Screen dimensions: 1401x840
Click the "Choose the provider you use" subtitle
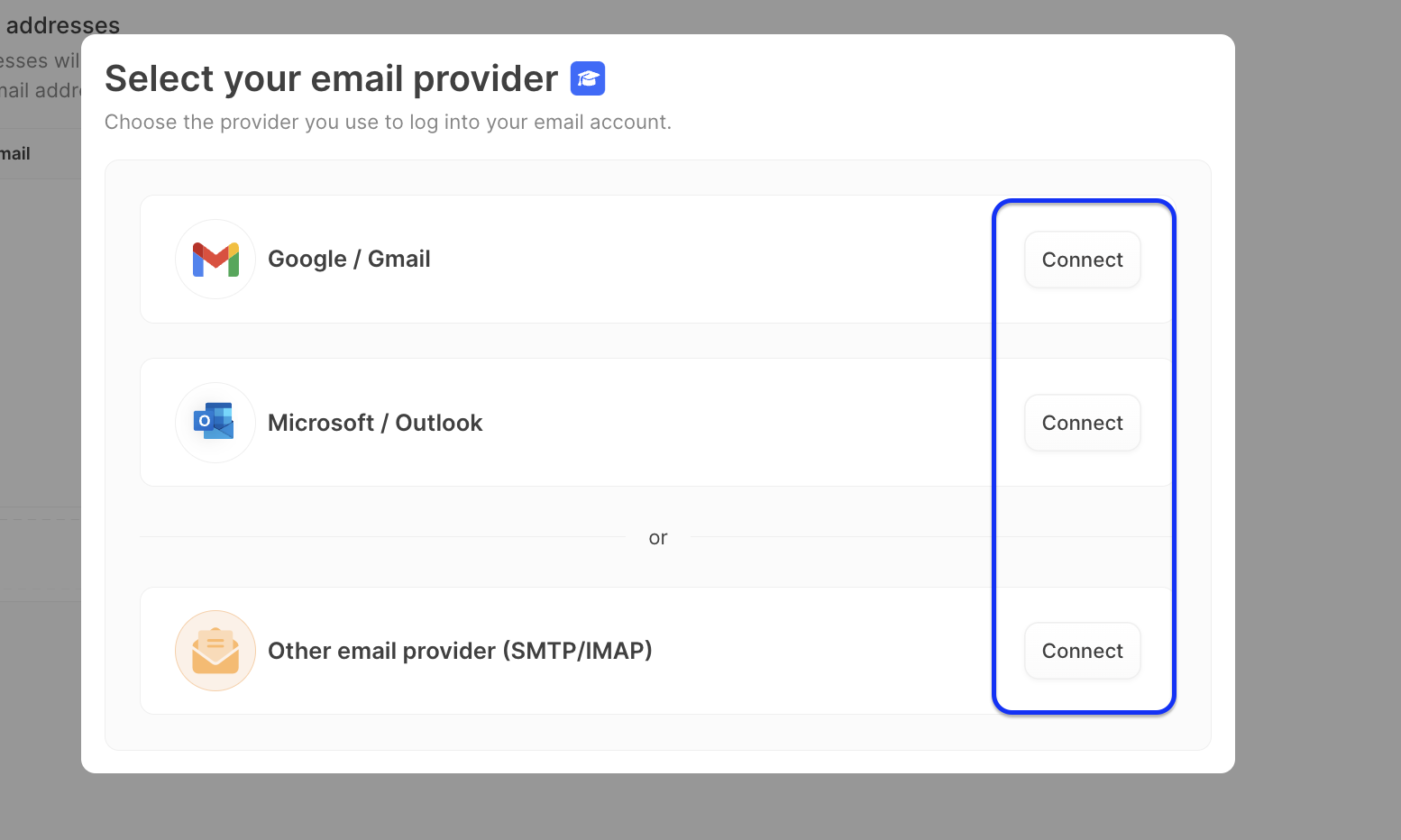pos(388,122)
